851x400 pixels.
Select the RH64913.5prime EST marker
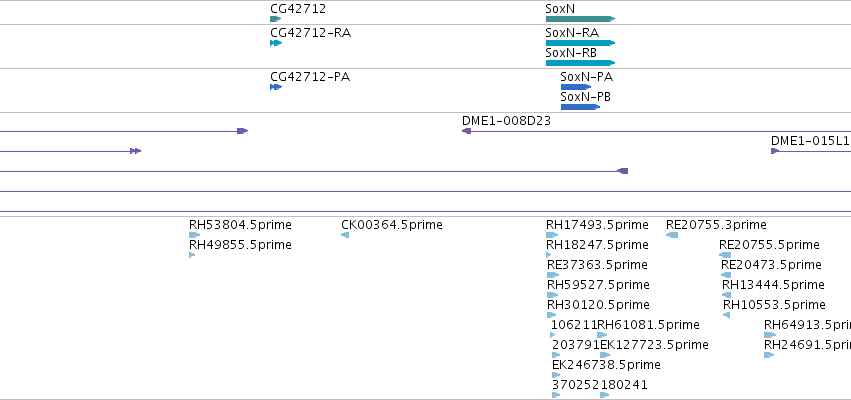tap(770, 335)
